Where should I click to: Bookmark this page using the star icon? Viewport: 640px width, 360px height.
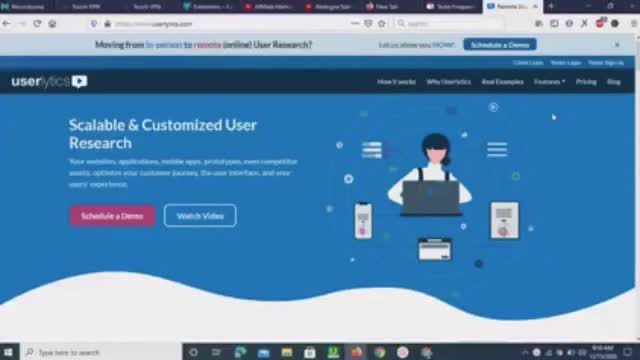pos(382,24)
